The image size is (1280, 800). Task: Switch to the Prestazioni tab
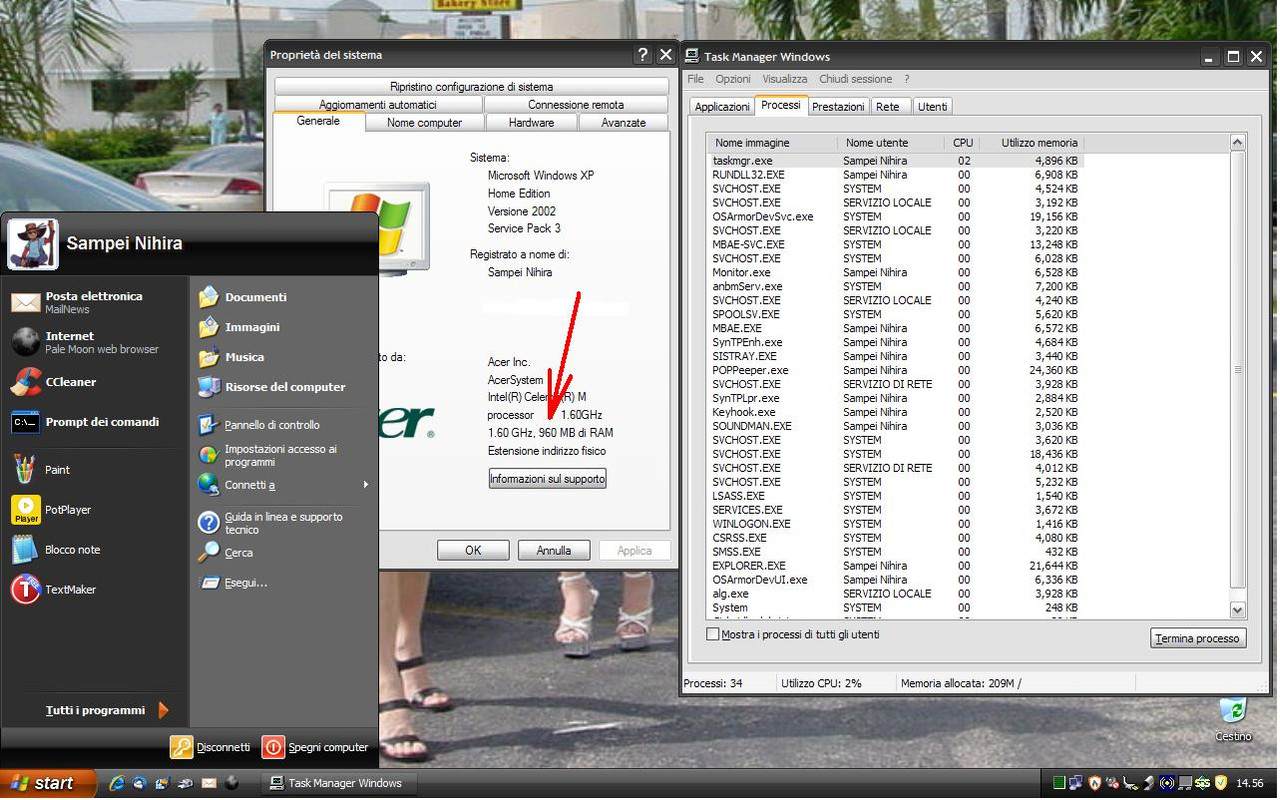(838, 106)
